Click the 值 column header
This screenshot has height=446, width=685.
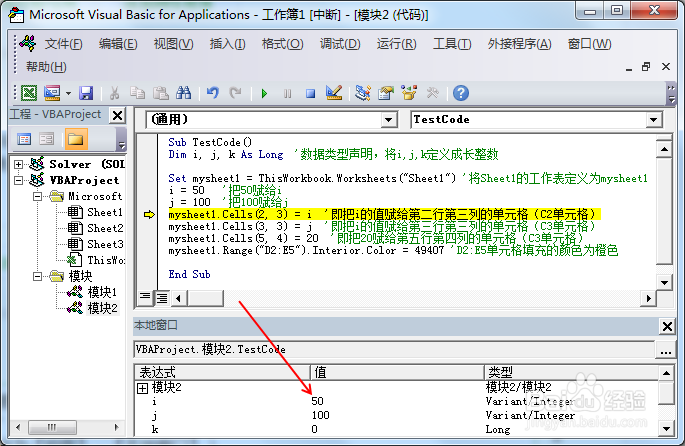tap(398, 373)
